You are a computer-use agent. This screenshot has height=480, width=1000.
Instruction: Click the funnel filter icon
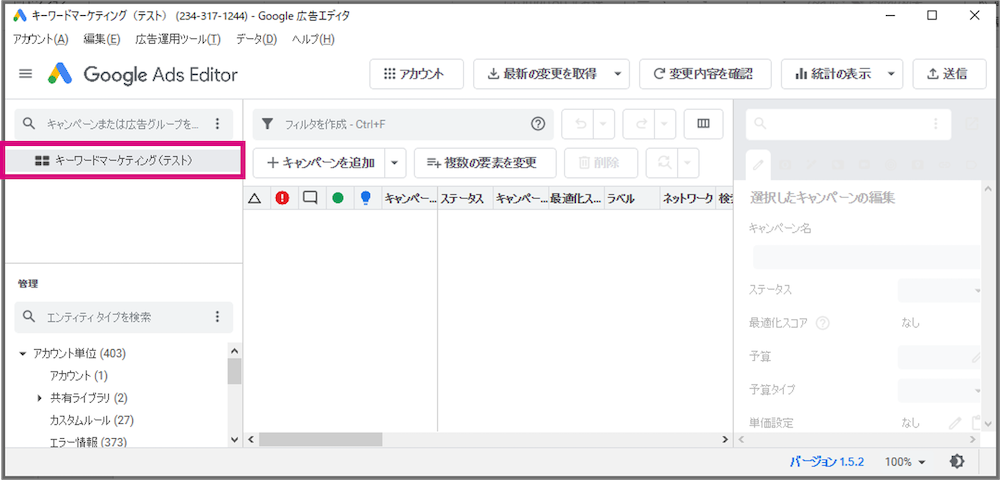[268, 124]
